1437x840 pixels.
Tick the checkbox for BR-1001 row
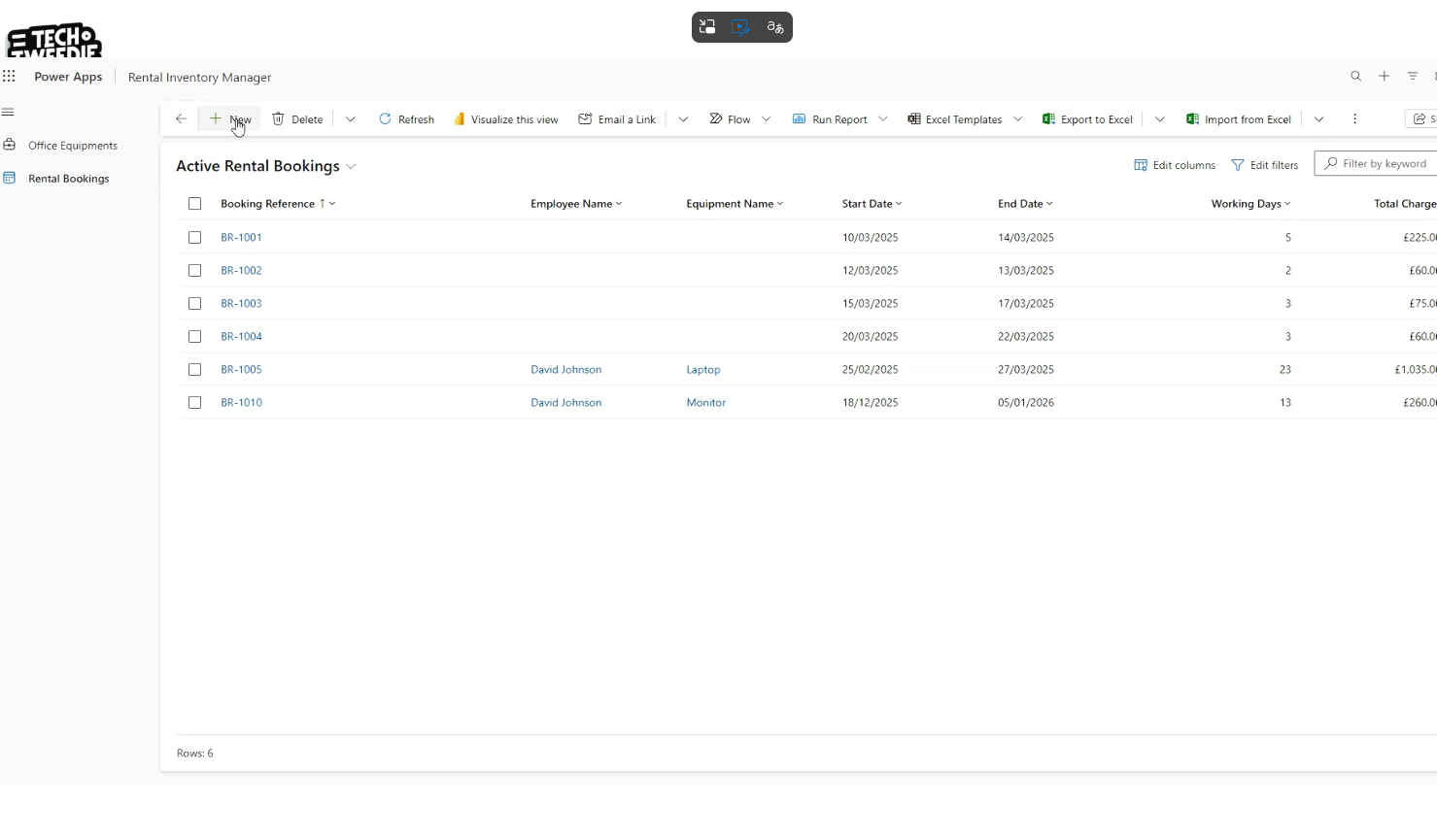tap(194, 238)
